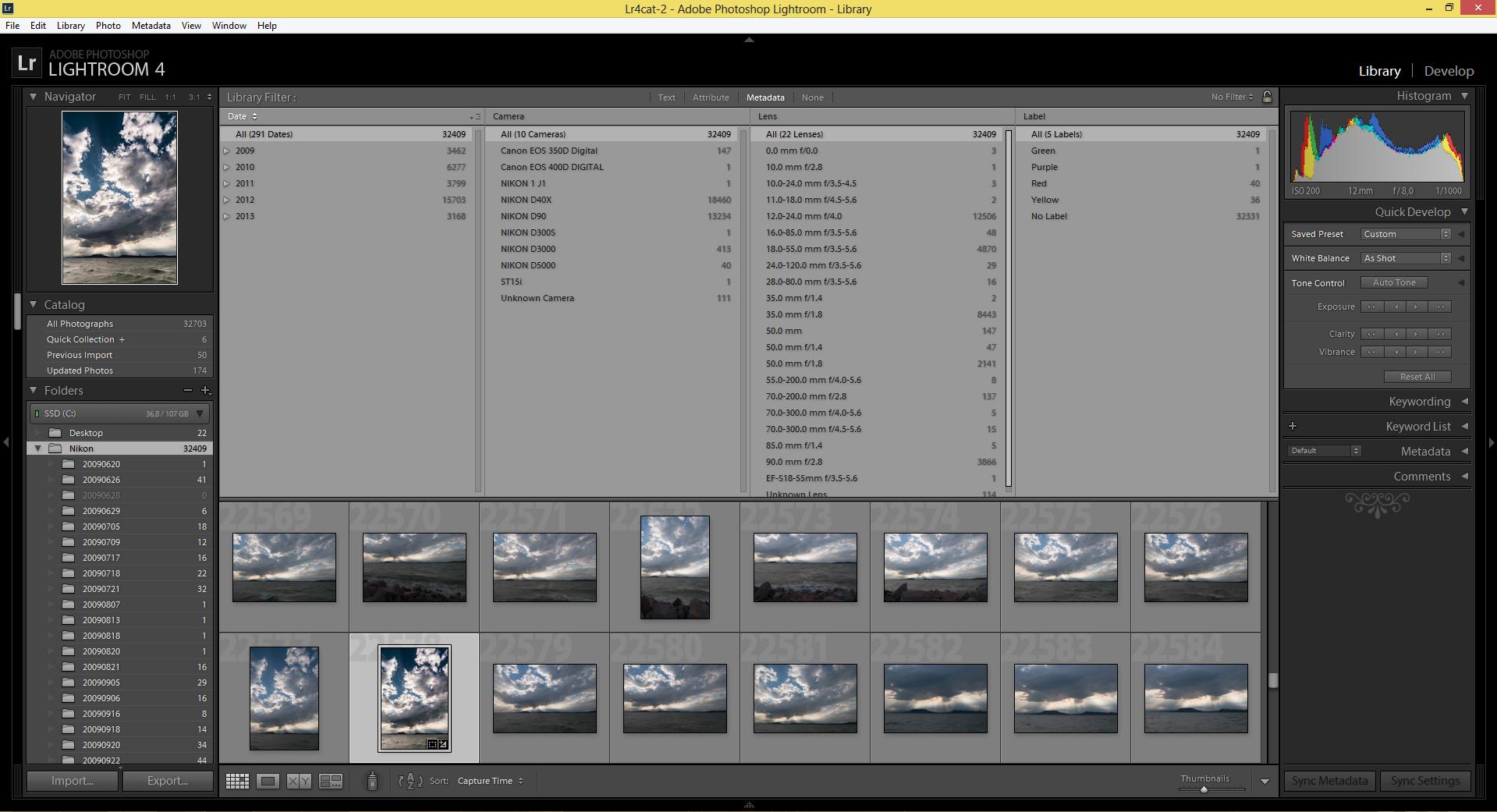The width and height of the screenshot is (1497, 812).
Task: Click the grid view vertical scrollbar
Action: [x=1273, y=680]
